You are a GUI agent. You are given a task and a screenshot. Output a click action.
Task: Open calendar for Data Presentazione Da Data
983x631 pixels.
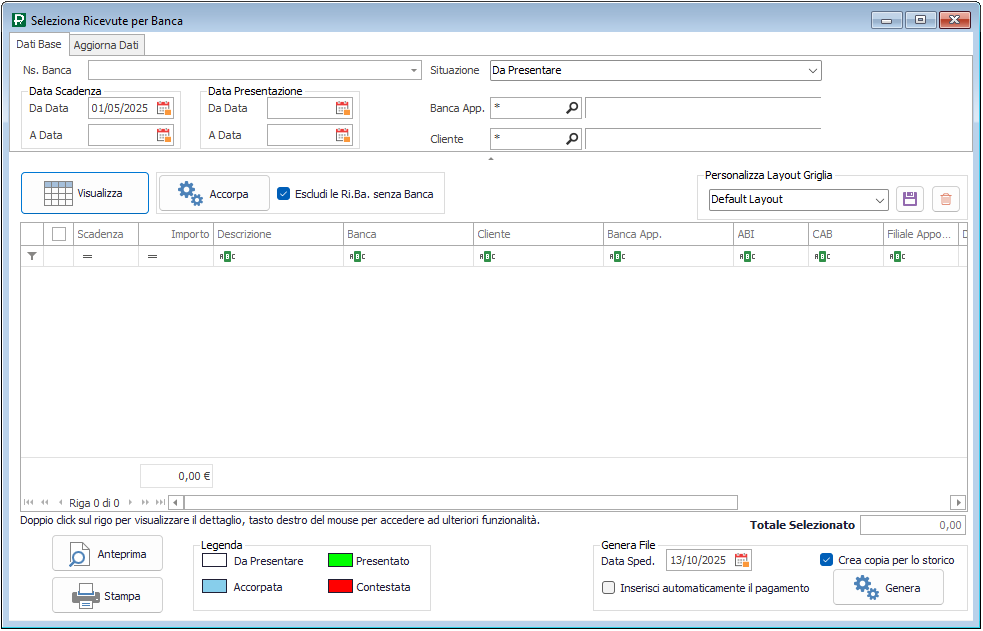click(x=343, y=108)
